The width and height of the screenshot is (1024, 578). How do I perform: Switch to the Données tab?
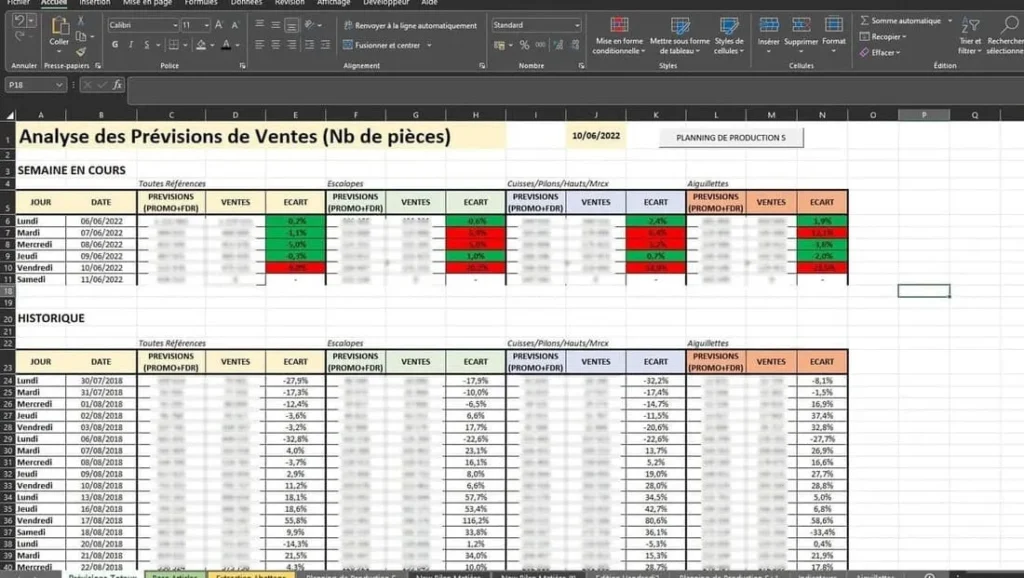pyautogui.click(x=246, y=3)
